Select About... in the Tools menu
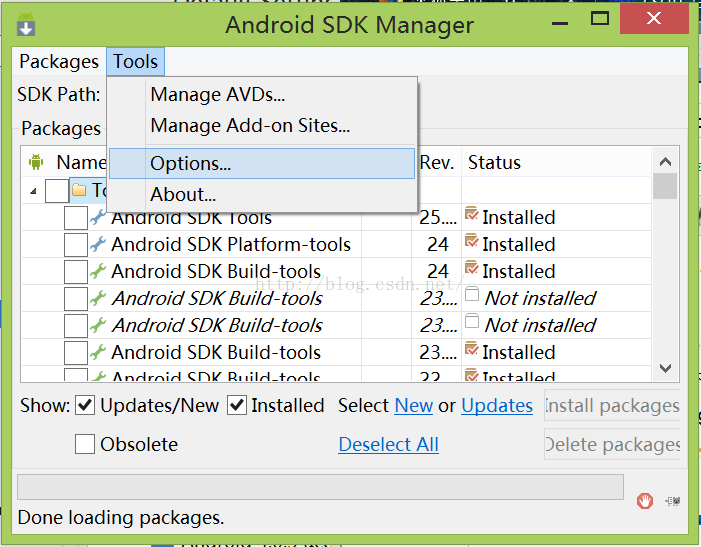Image resolution: width=701 pixels, height=547 pixels. pos(262,194)
